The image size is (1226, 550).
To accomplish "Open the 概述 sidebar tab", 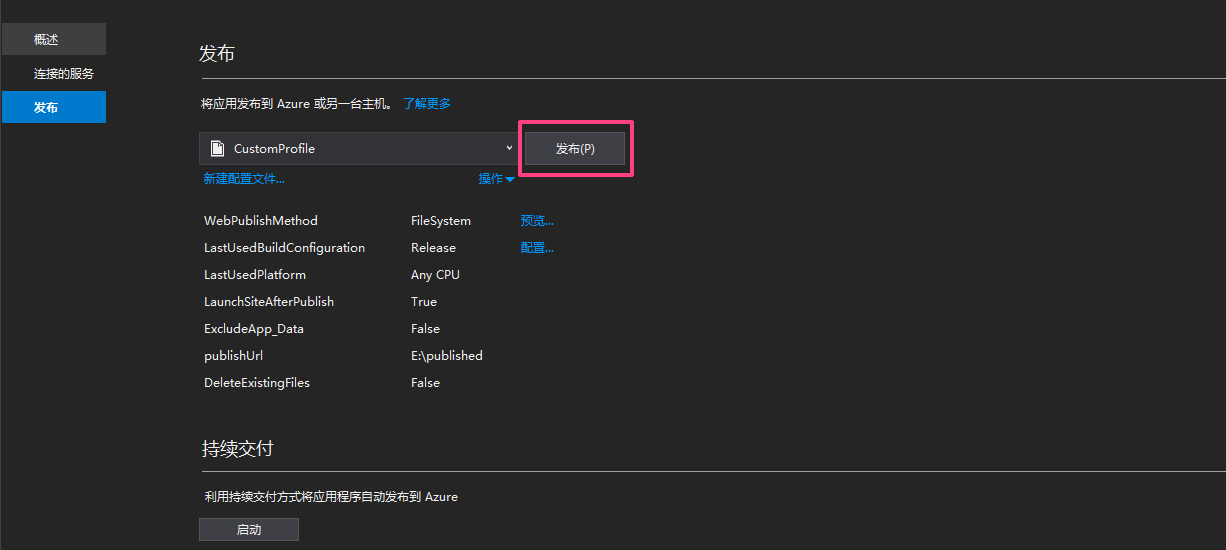I will point(54,40).
